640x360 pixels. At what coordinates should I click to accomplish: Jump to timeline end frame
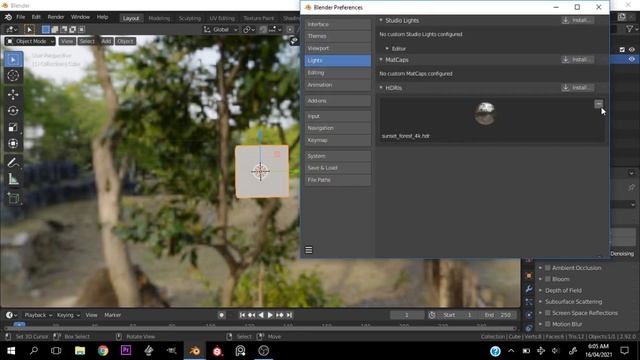click(x=289, y=315)
